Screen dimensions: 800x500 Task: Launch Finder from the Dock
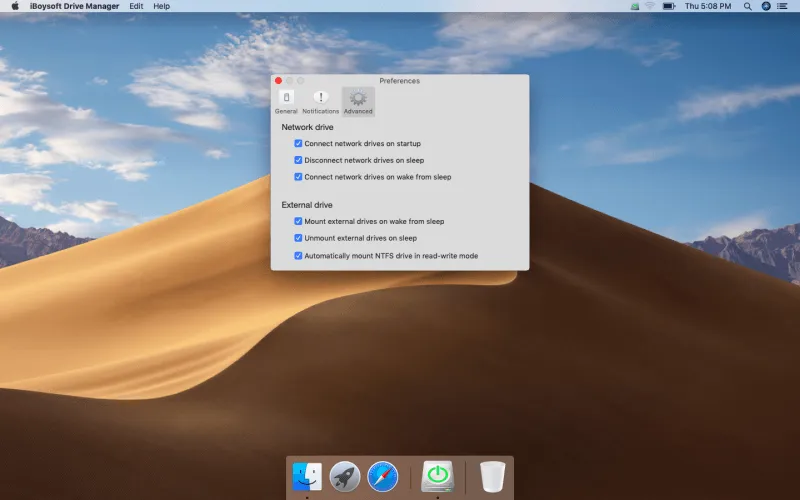[307, 477]
